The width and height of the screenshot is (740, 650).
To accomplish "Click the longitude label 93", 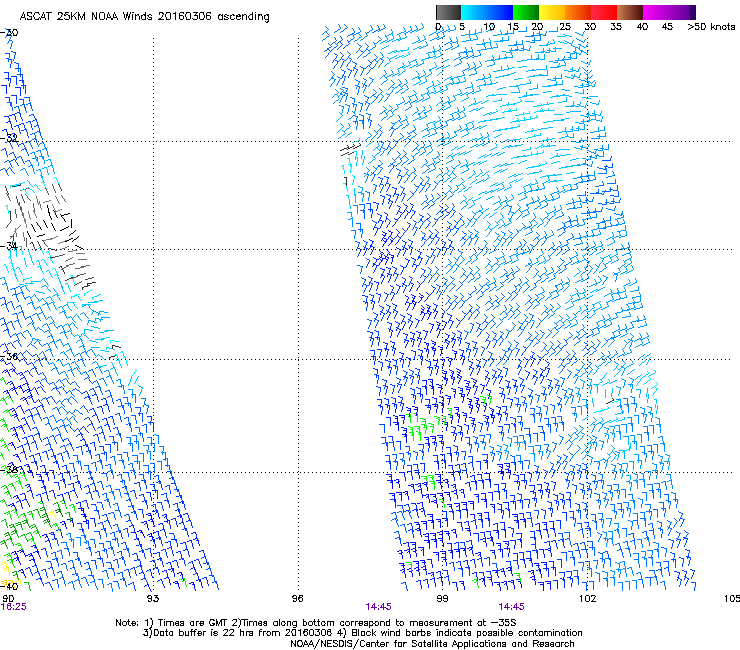I will (153, 599).
